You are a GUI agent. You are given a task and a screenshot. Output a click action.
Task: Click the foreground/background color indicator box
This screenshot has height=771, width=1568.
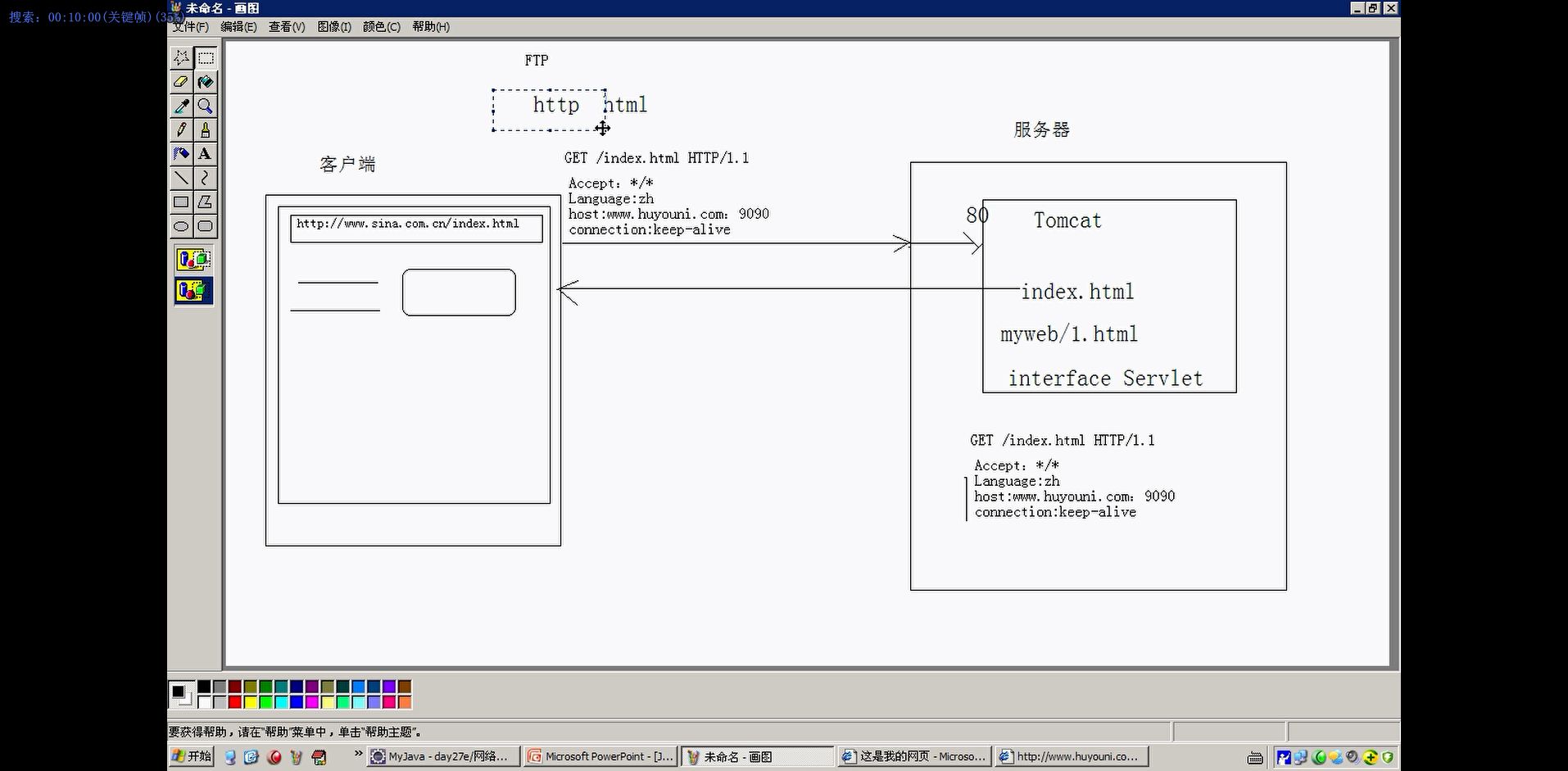point(182,695)
